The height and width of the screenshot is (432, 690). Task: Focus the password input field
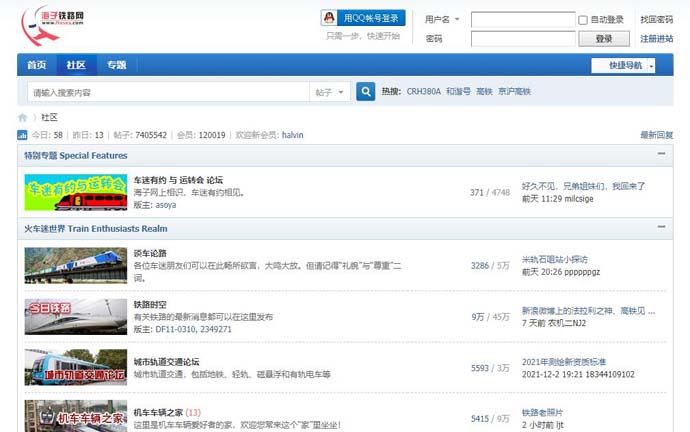pos(523,39)
